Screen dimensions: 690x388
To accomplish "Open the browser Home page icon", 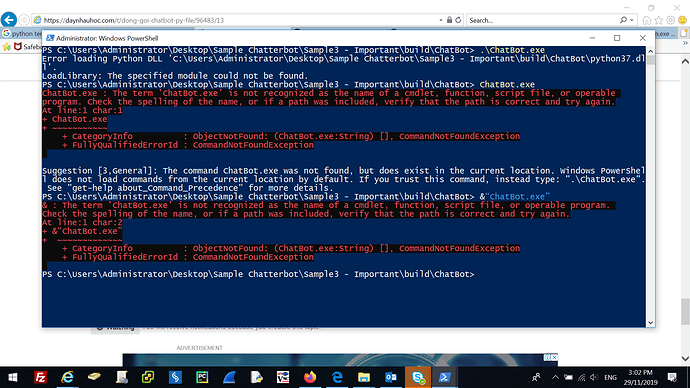I will (646, 20).
